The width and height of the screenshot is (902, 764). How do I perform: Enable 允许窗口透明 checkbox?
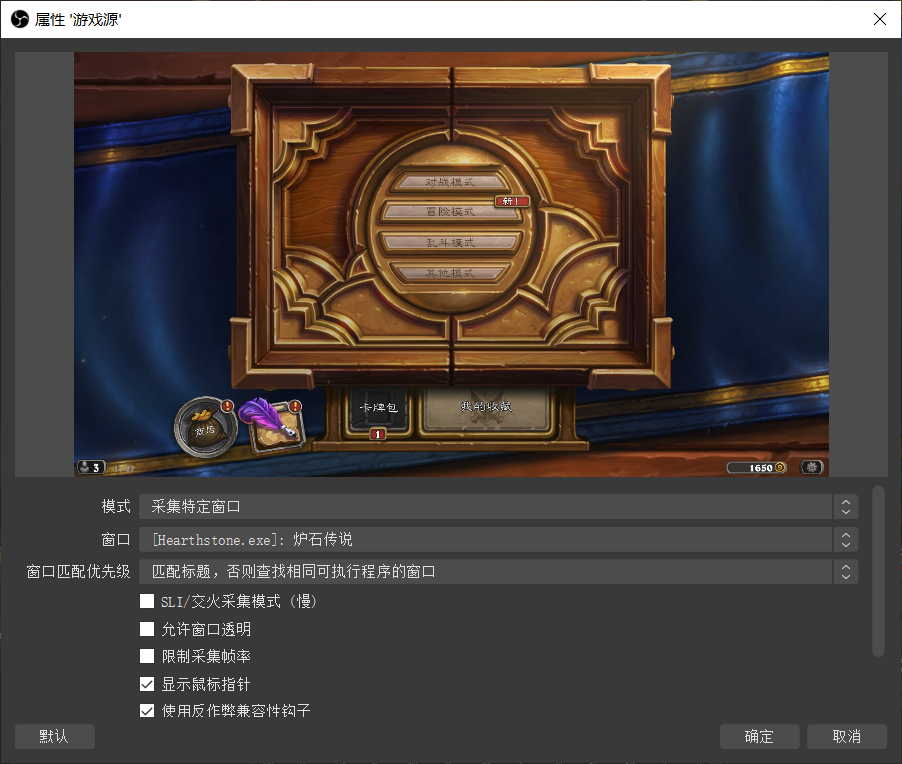coord(147,629)
